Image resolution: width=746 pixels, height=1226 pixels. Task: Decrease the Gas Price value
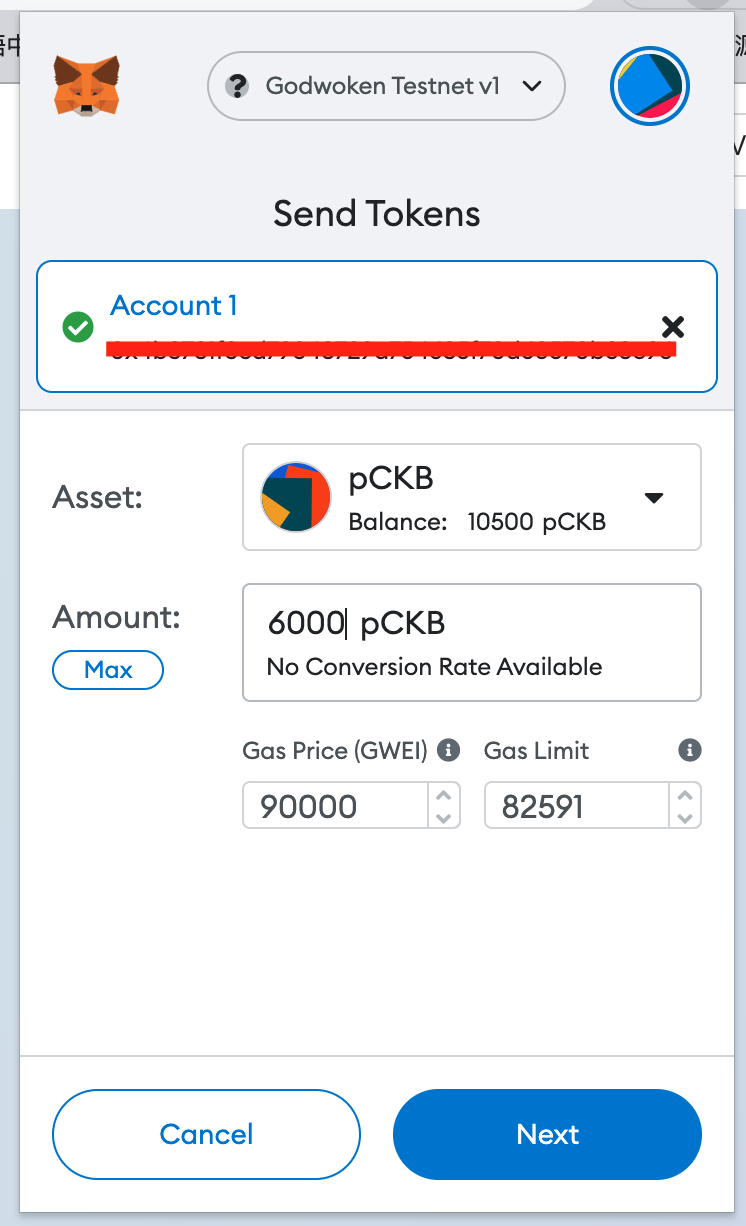point(444,817)
